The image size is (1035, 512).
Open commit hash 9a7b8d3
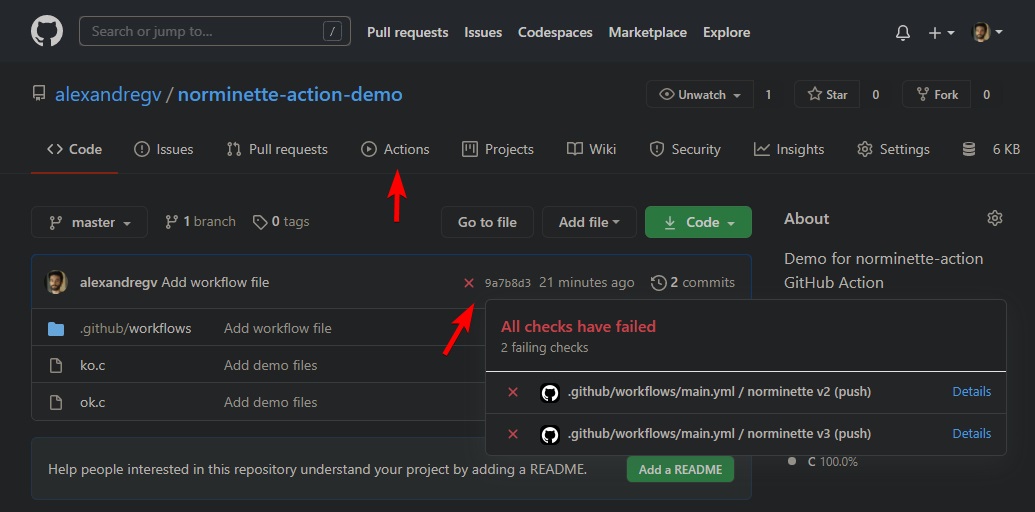point(508,283)
